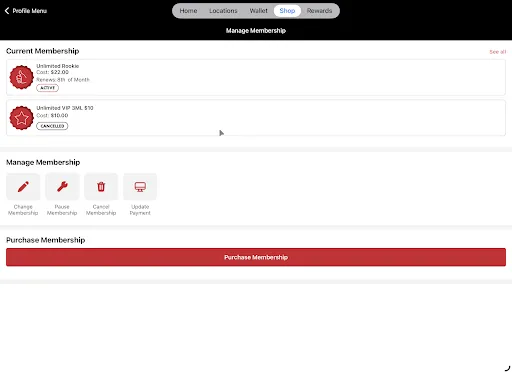Click the CANCELLED status badge
The image size is (512, 373).
pyautogui.click(x=52, y=126)
